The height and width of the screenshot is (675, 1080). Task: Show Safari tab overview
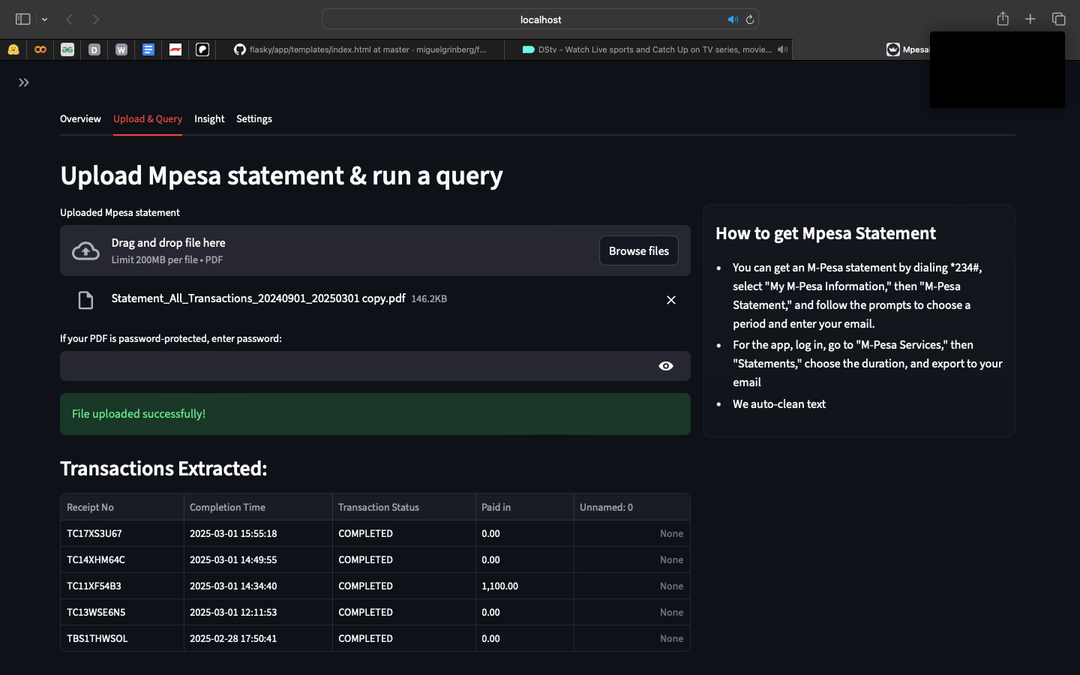[x=1058, y=19]
